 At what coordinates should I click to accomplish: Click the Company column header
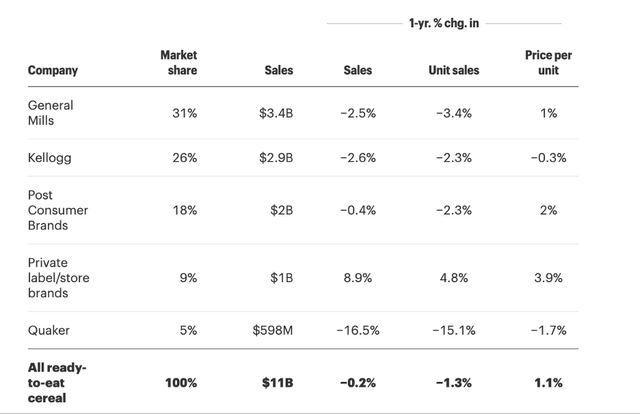pos(53,71)
